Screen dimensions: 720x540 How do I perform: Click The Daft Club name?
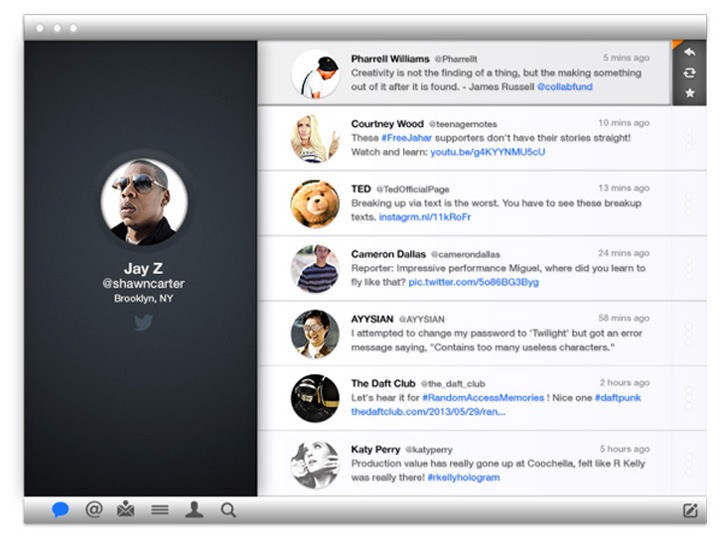[383, 383]
